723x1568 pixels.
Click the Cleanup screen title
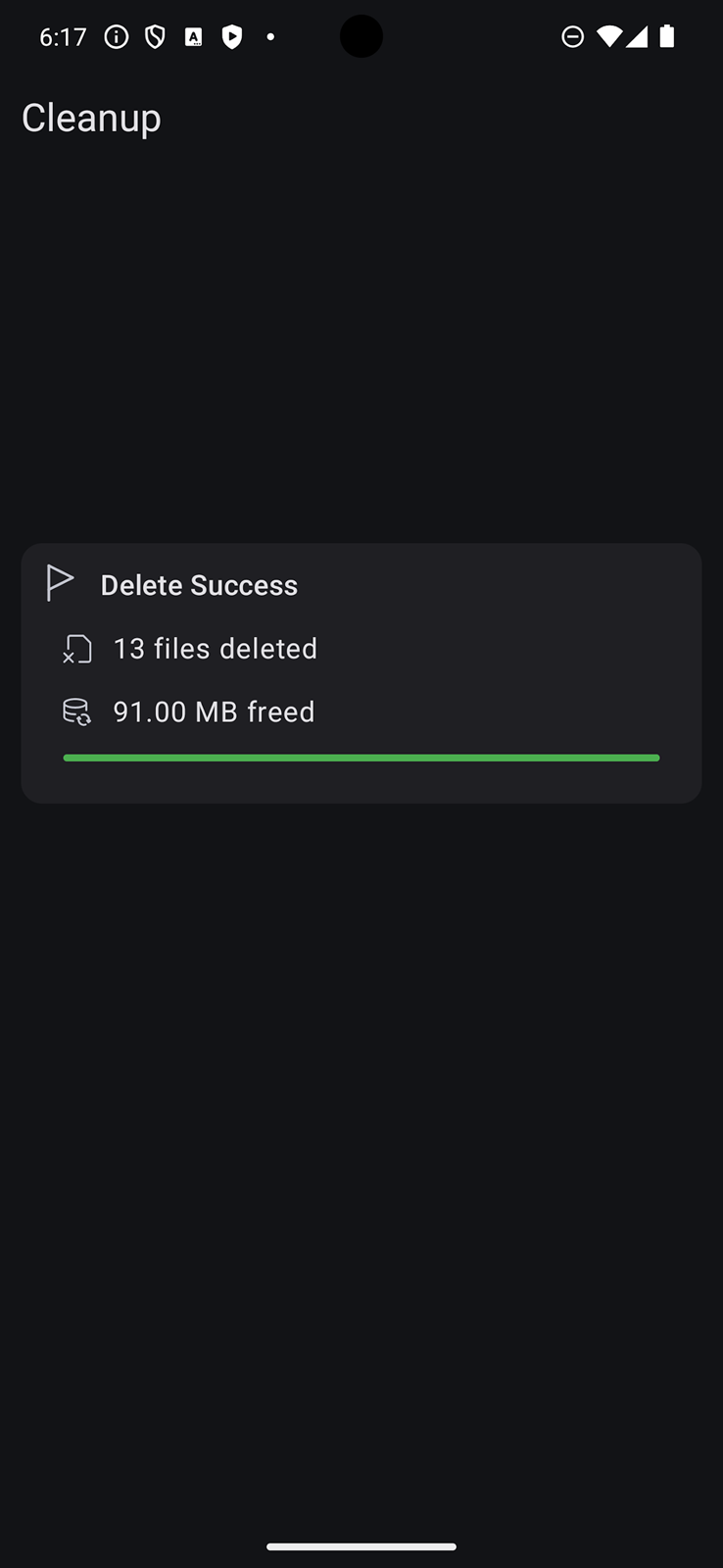[x=91, y=118]
